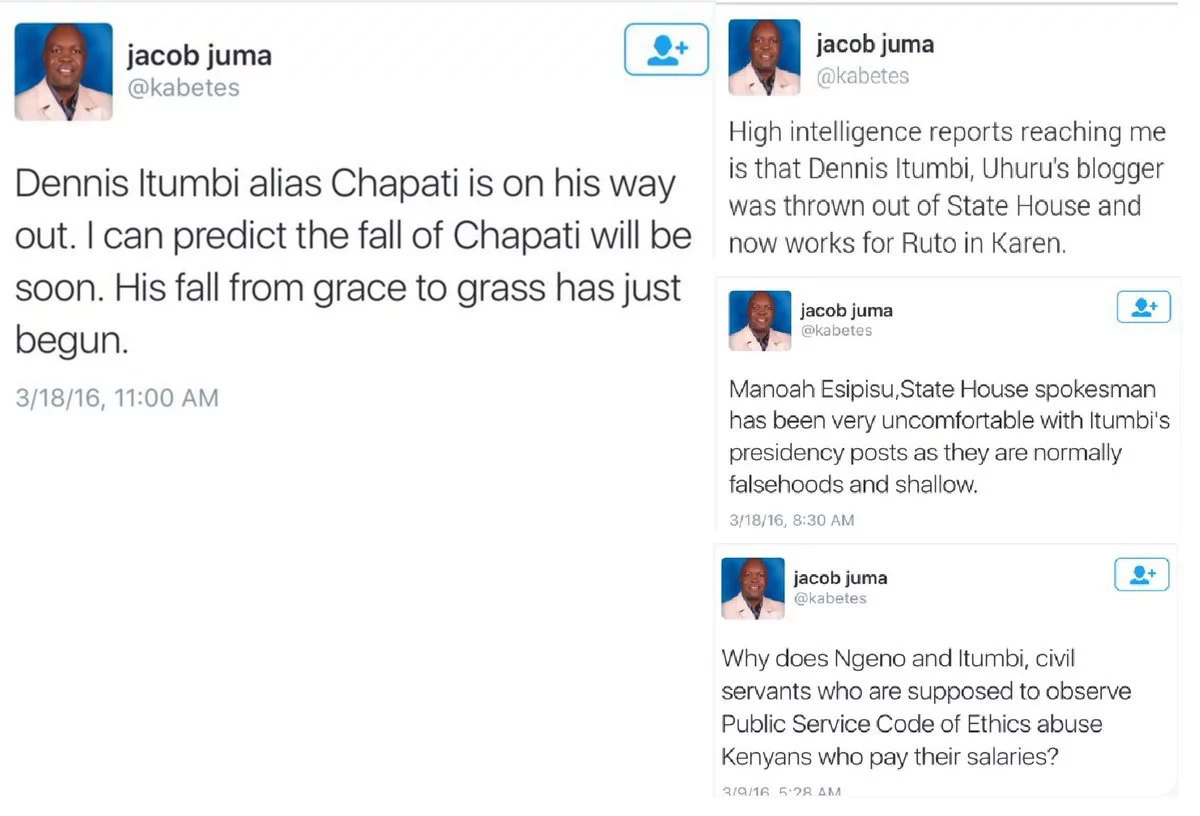Image resolution: width=1200 pixels, height=816 pixels.
Task: Open the jacob juma name on the Ngeno tweet
Action: (840, 578)
